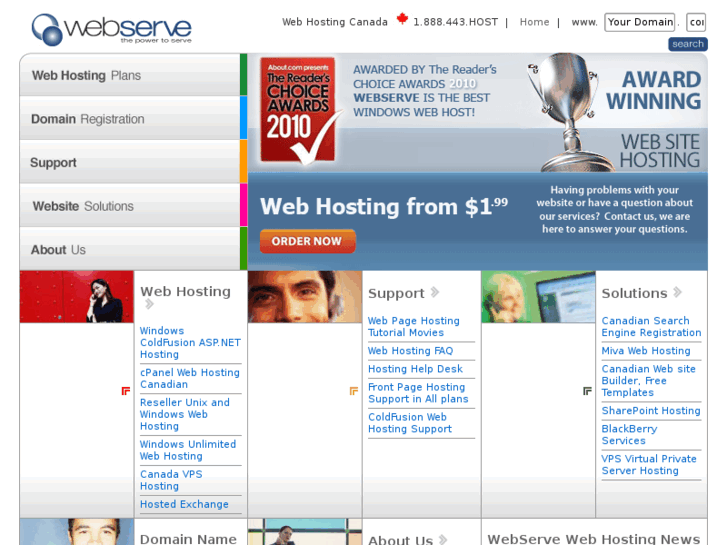
Task: Click the double-chevron beside About Us heading
Action: tap(443, 539)
